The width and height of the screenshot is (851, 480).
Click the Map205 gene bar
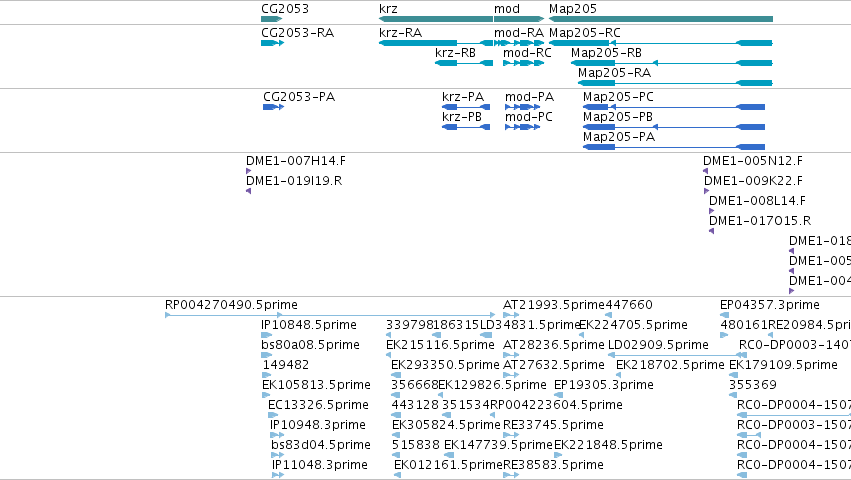pos(661,20)
